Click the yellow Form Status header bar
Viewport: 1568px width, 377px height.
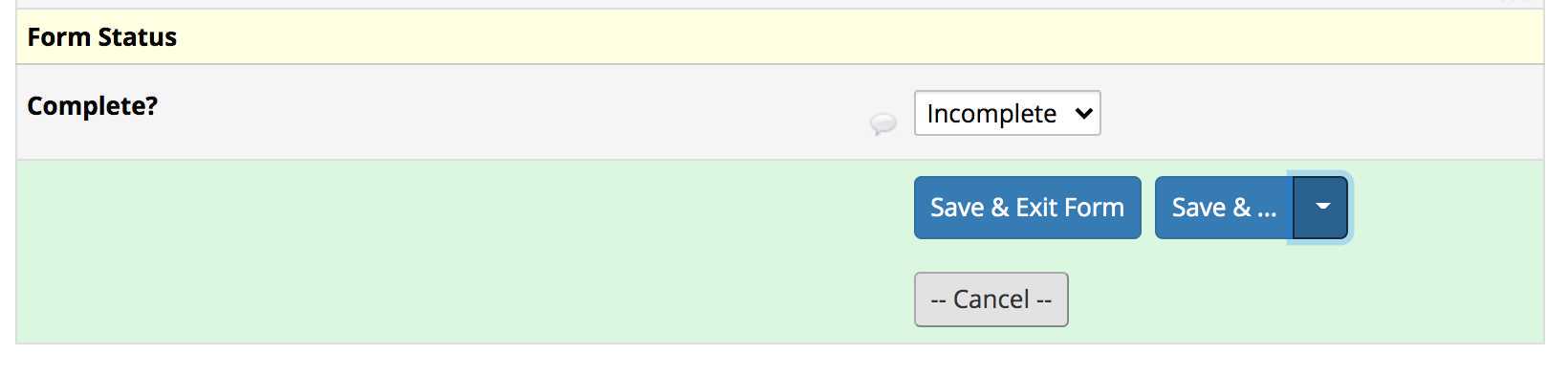tap(780, 37)
